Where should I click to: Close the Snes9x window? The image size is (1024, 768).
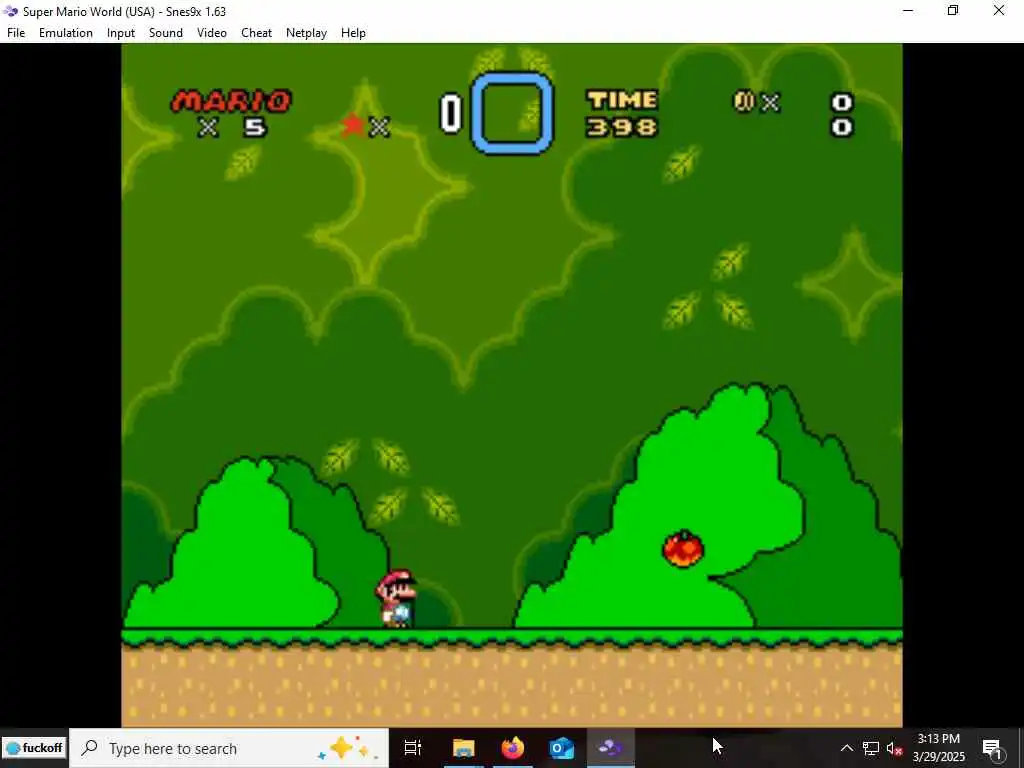tap(999, 10)
